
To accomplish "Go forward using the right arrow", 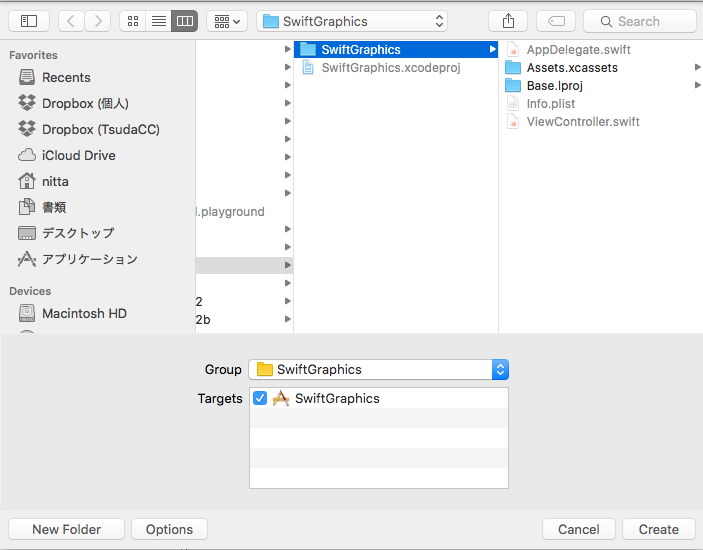I will pos(98,21).
